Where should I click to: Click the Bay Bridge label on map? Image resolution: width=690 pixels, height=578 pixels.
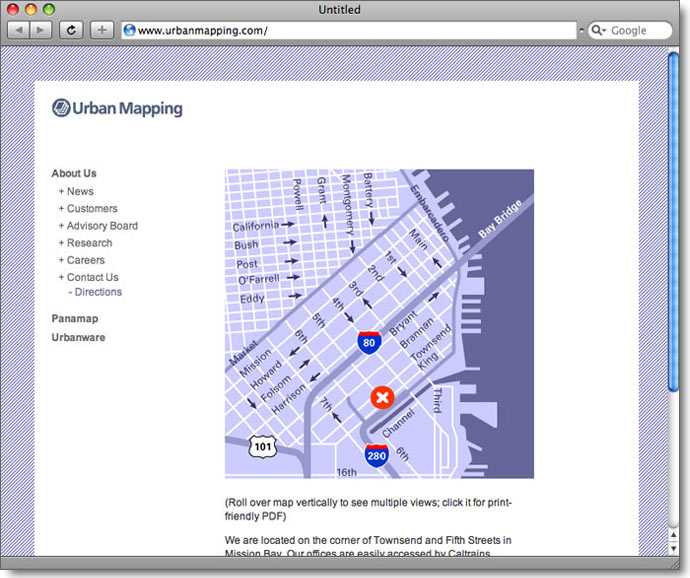[500, 218]
